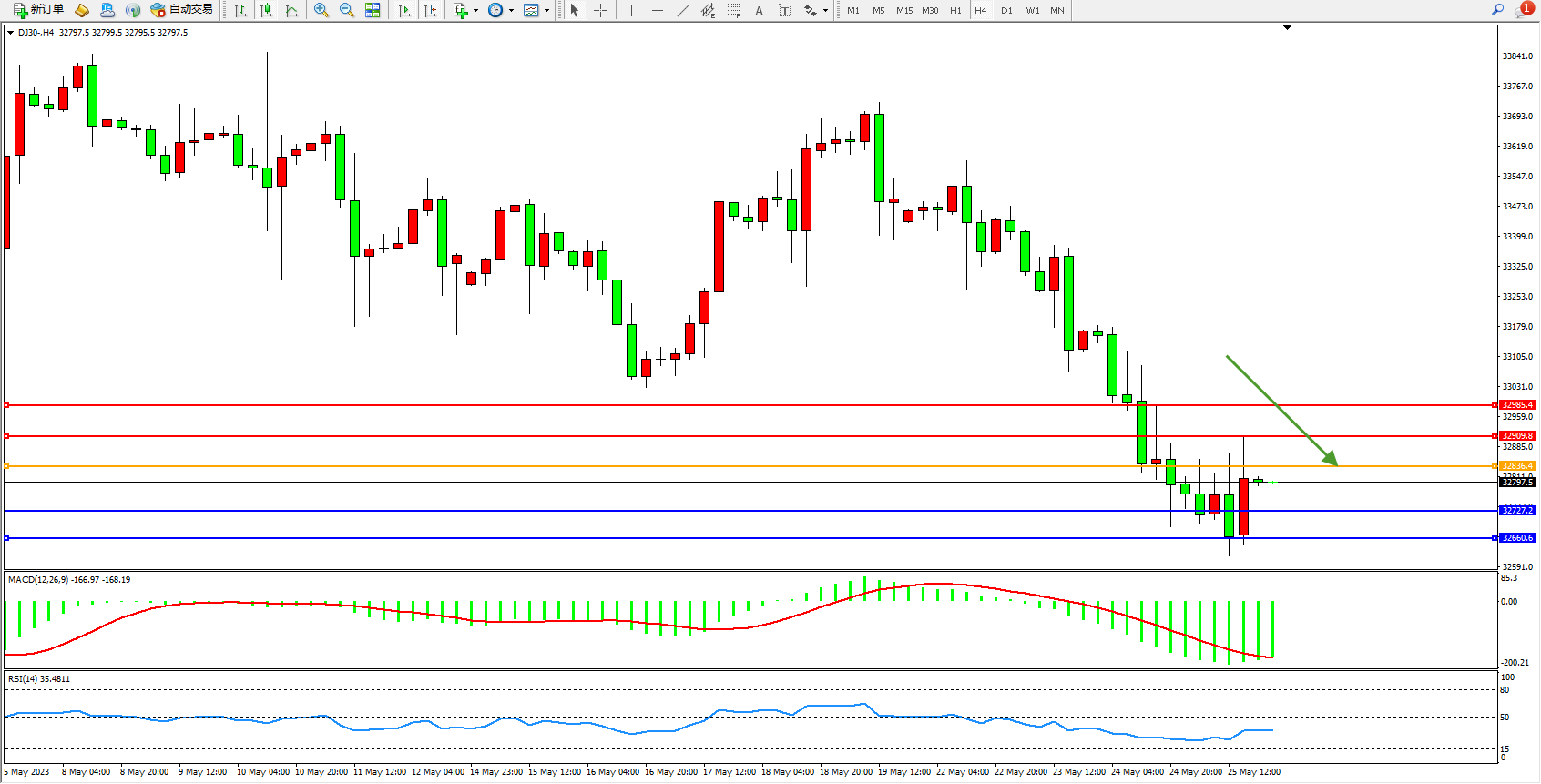The width and height of the screenshot is (1541, 784).
Task: Switch to candlestick chart icon
Action: (266, 10)
